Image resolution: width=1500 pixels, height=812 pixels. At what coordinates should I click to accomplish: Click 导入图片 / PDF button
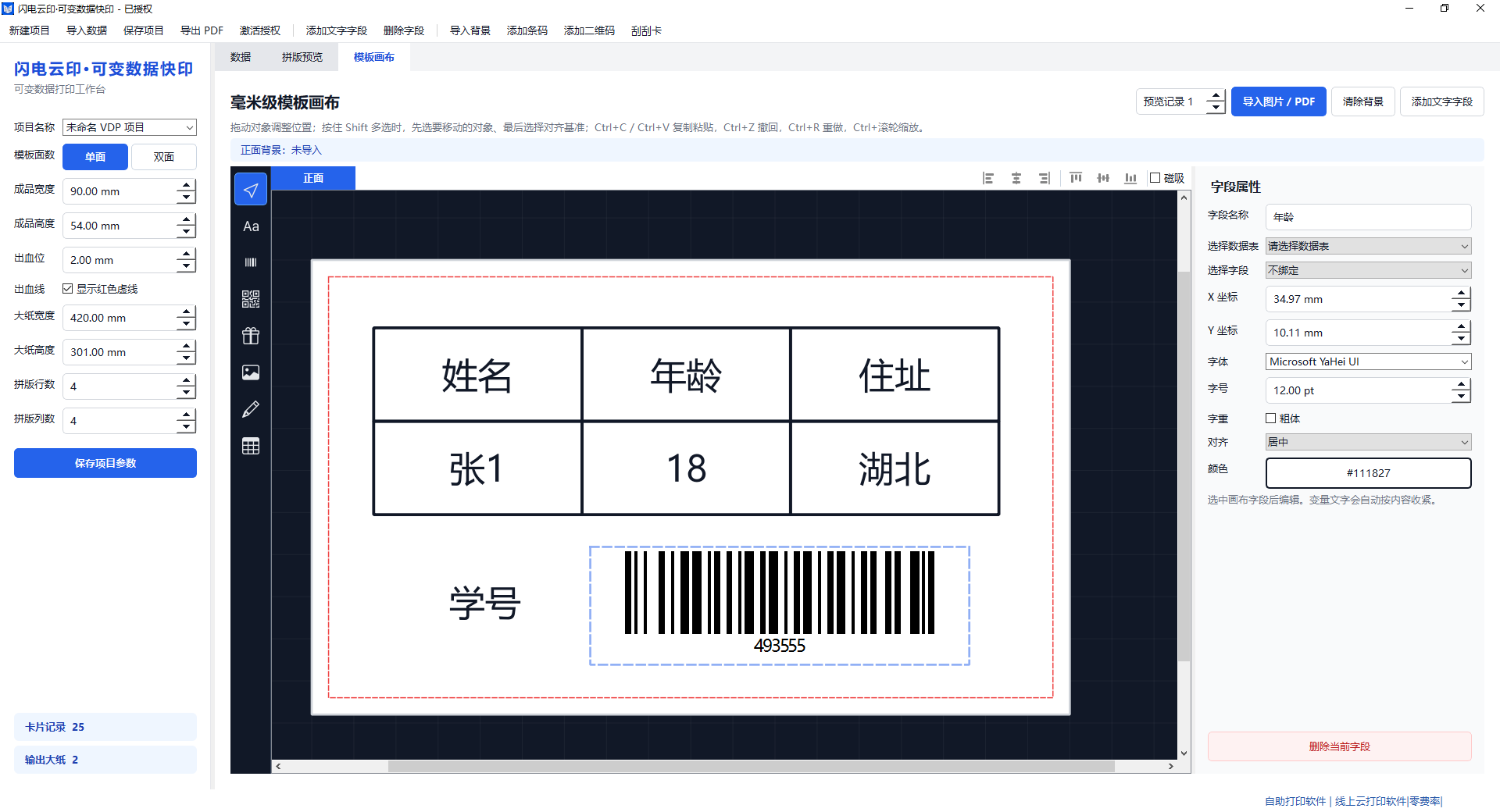1279,101
